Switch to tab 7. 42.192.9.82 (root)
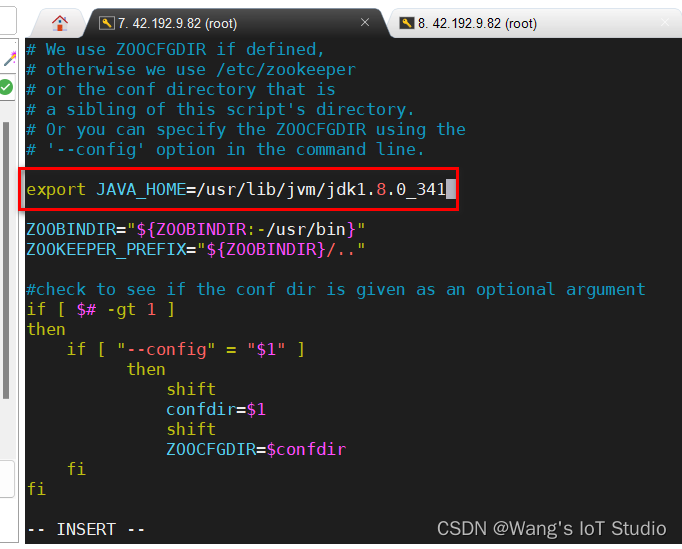This screenshot has width=682, height=549. click(177, 23)
